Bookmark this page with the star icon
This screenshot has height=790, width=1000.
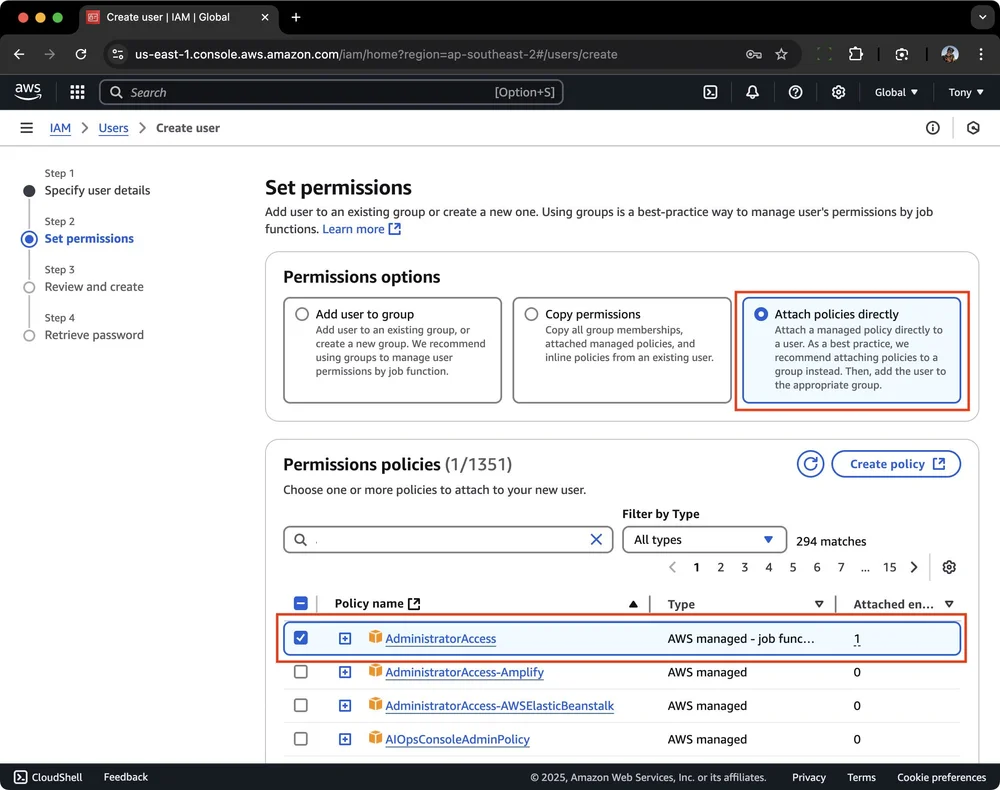coord(781,54)
